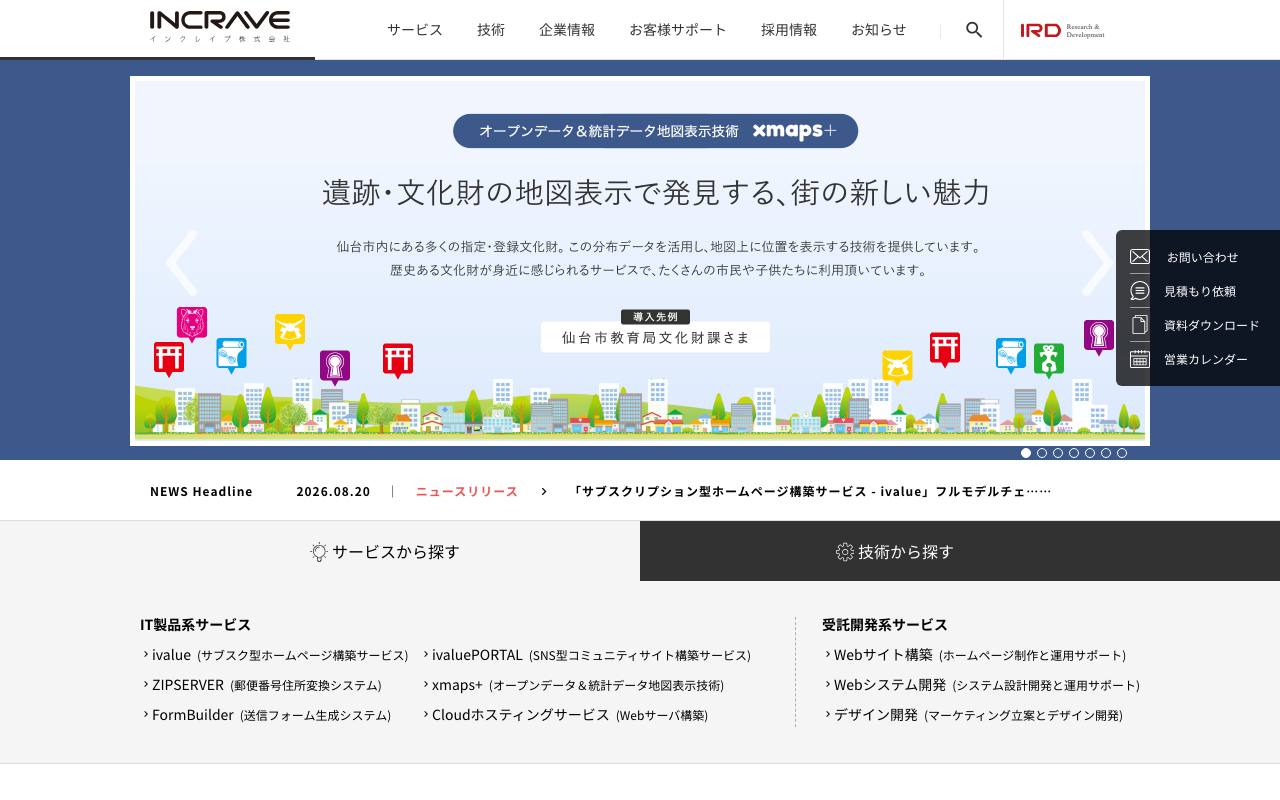Click the envelope icon for お問い合わせ

pos(1140,257)
